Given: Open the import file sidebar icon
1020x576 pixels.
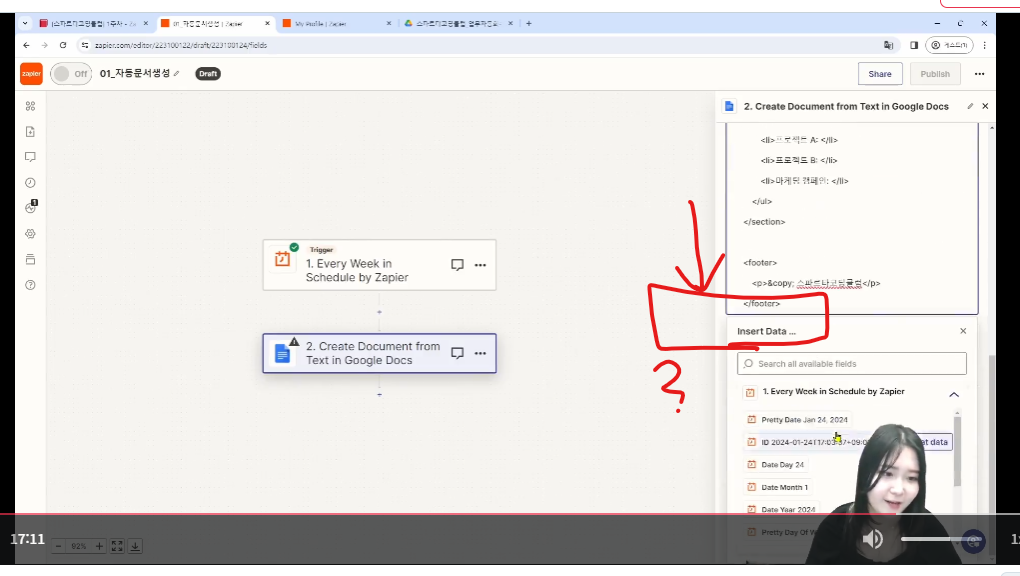Looking at the screenshot, I should click(31, 131).
